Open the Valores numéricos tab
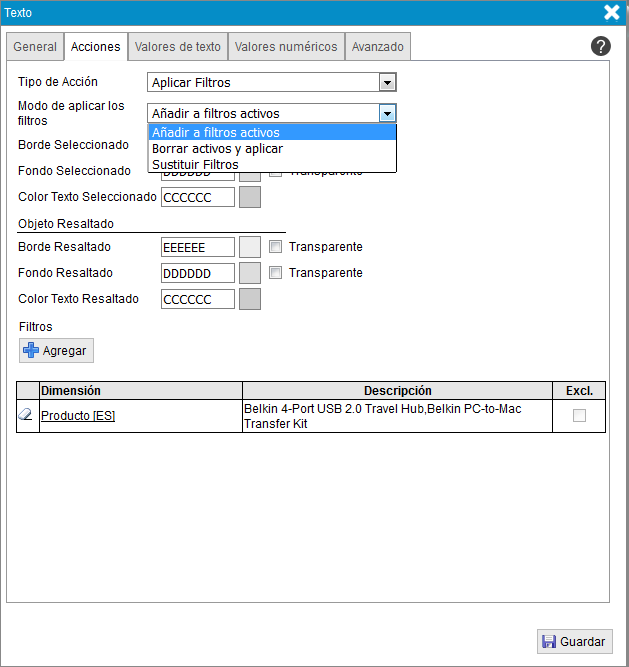Screen dimensions: 629x667 click(x=286, y=47)
